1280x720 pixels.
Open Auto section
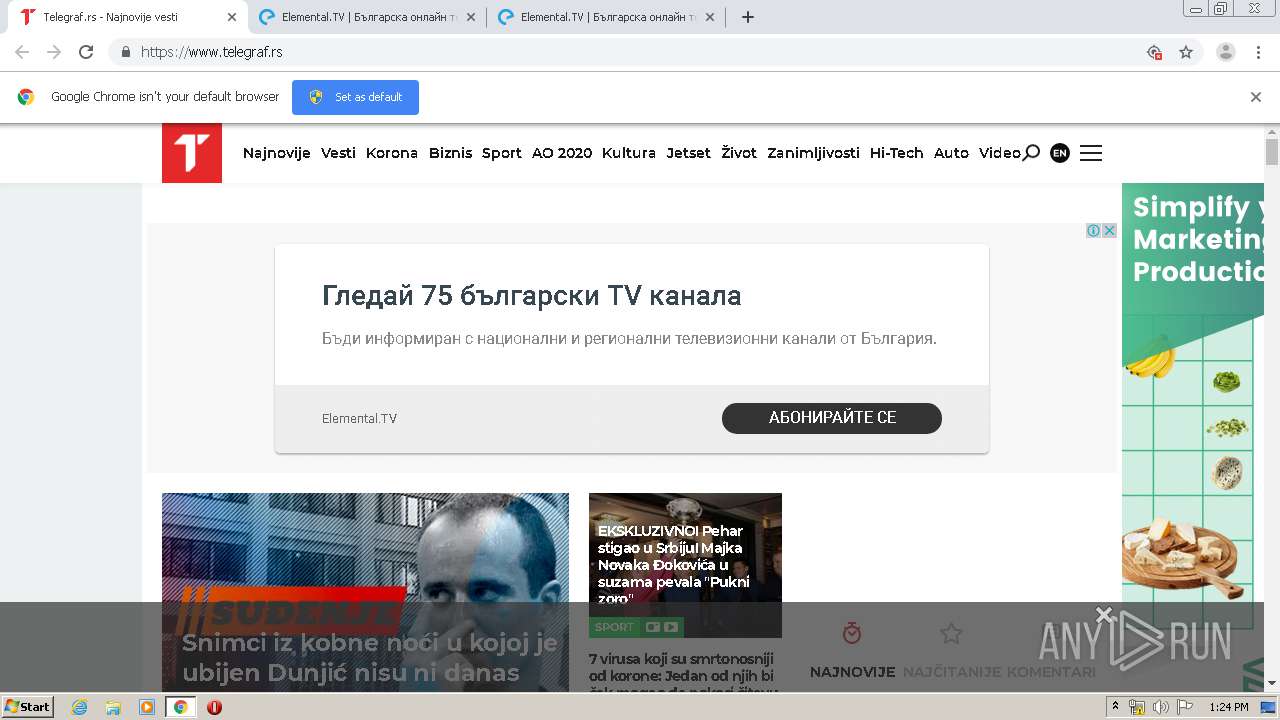[x=951, y=153]
